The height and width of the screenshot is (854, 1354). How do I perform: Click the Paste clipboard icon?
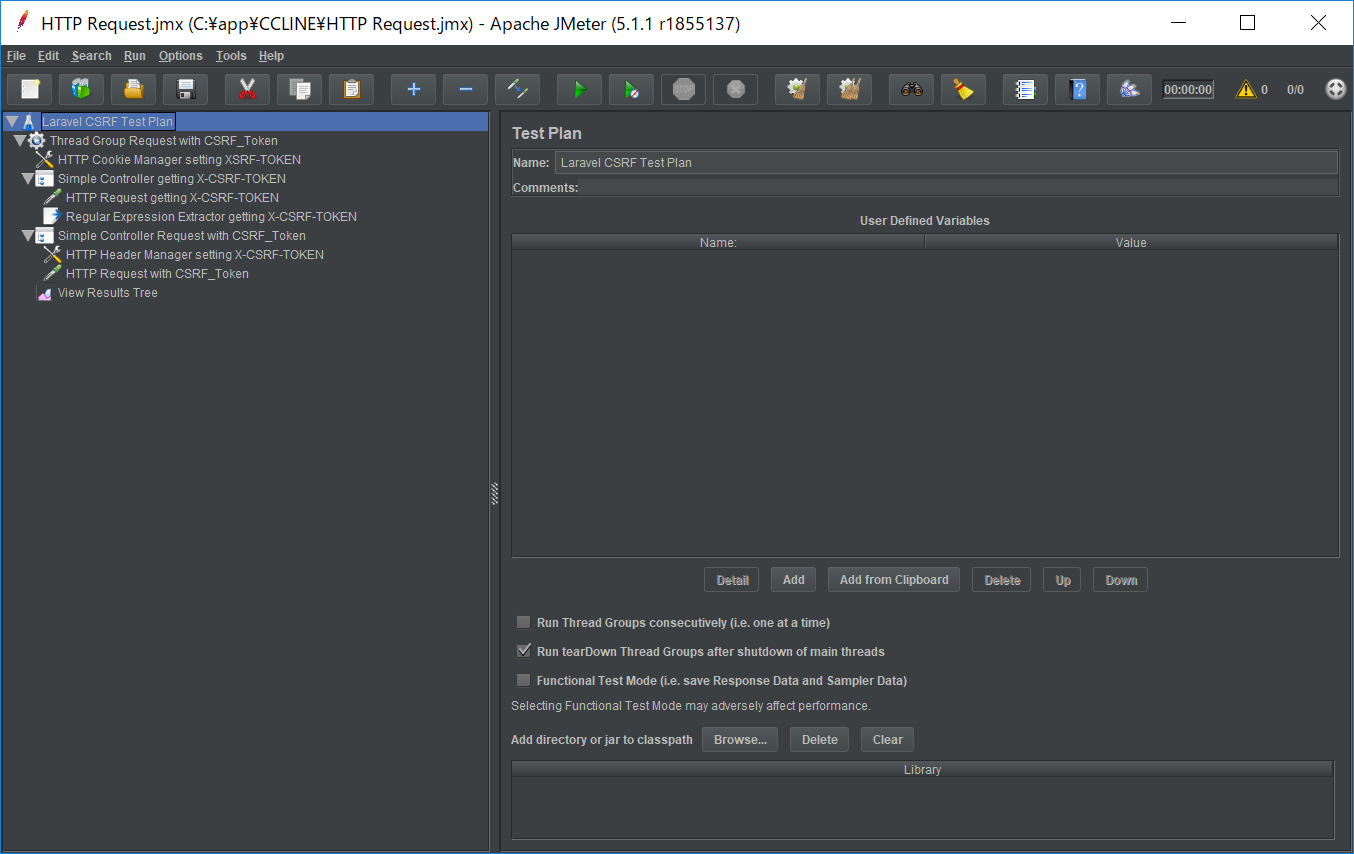[x=351, y=89]
